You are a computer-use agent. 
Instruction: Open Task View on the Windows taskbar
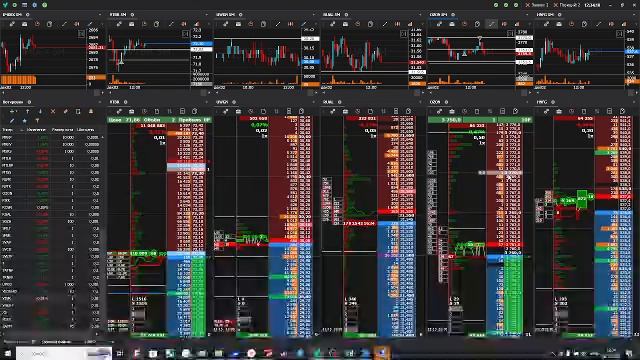tap(120, 353)
